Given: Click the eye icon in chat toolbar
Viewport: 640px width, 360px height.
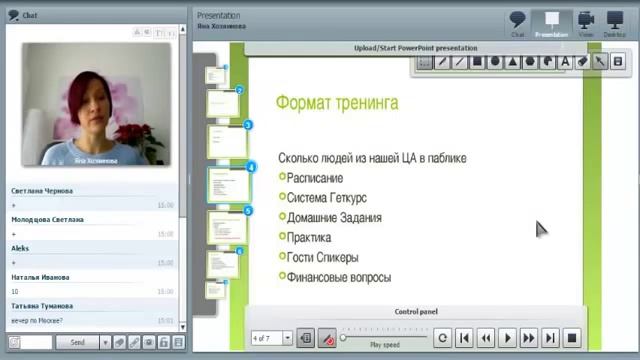Looking at the screenshot, I should pos(149,342).
